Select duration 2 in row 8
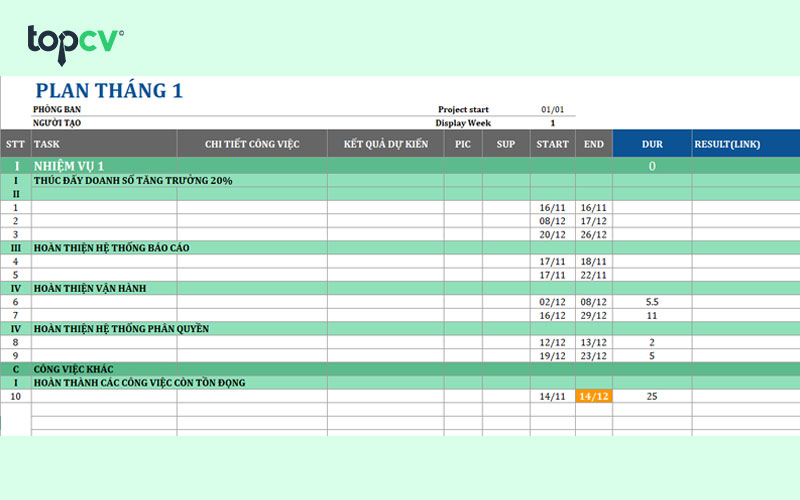The height and width of the screenshot is (500, 800). pyautogui.click(x=652, y=342)
